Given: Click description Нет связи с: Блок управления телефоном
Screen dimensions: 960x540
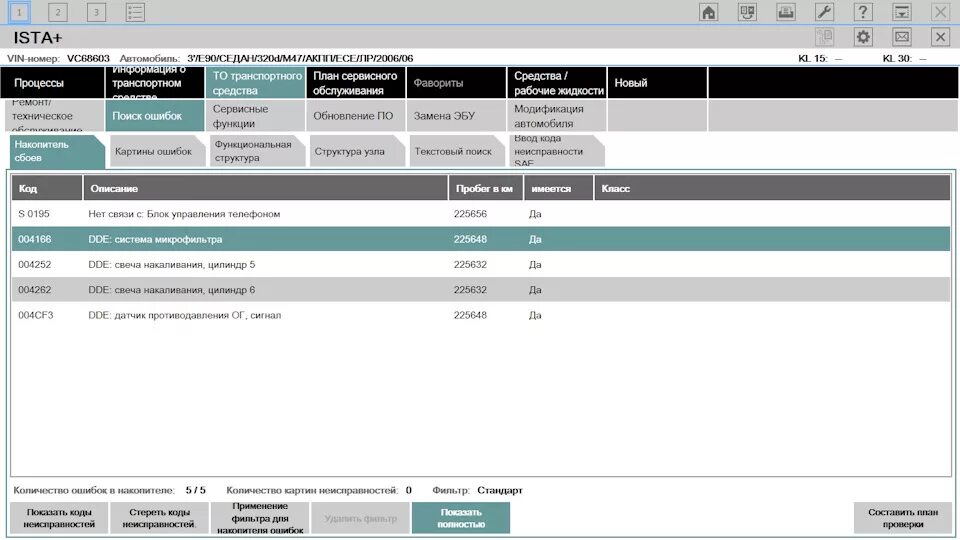Looking at the screenshot, I should tap(184, 214).
